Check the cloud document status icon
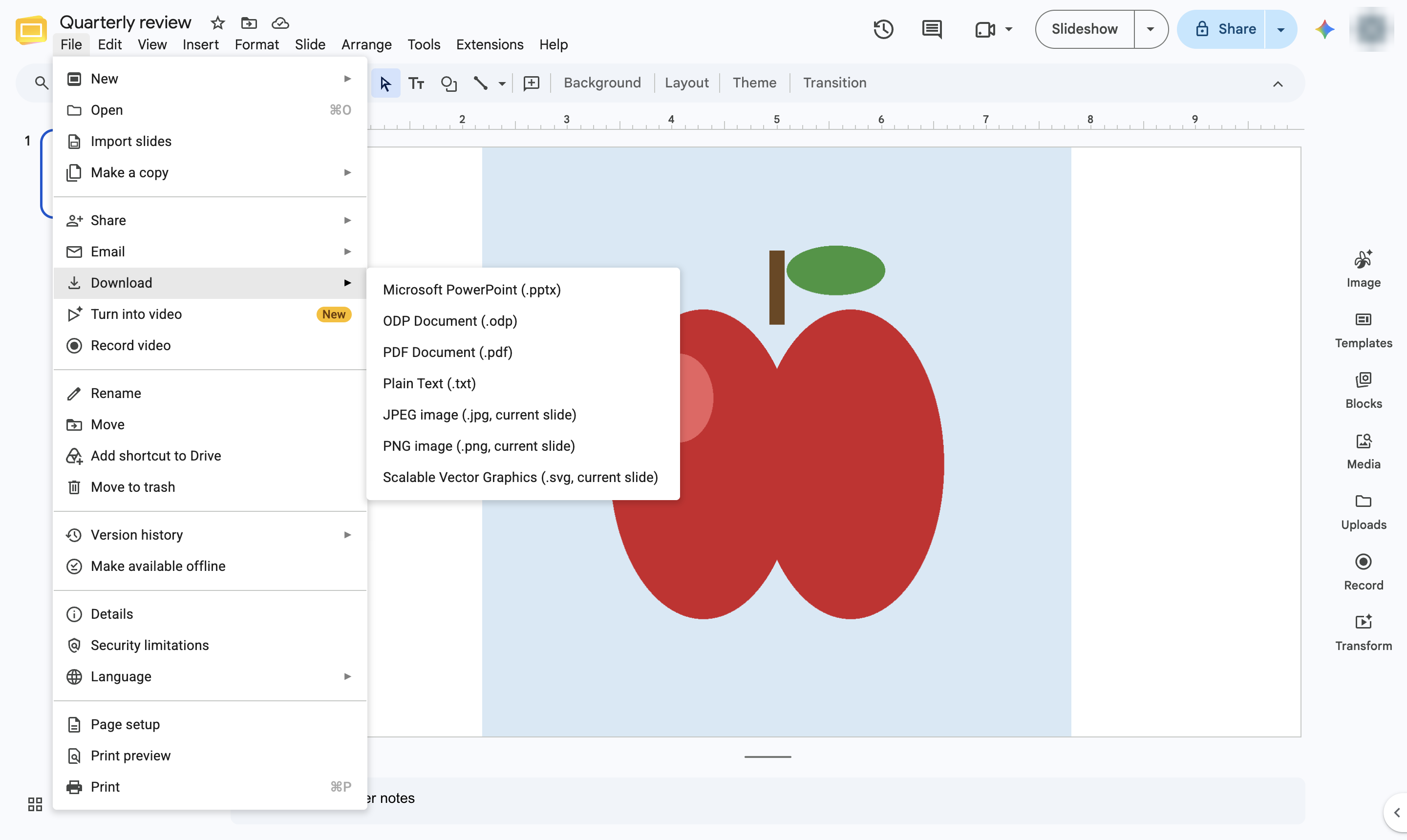 [280, 22]
